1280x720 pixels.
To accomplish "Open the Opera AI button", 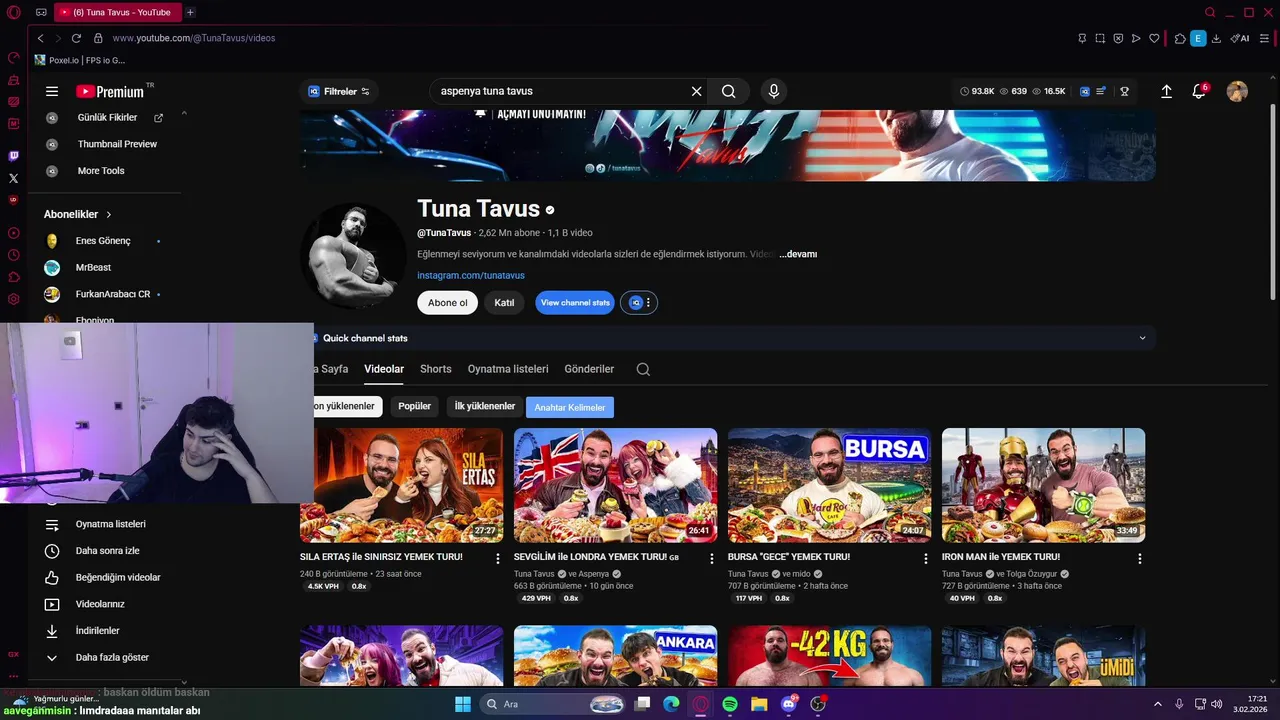I will click(1240, 38).
